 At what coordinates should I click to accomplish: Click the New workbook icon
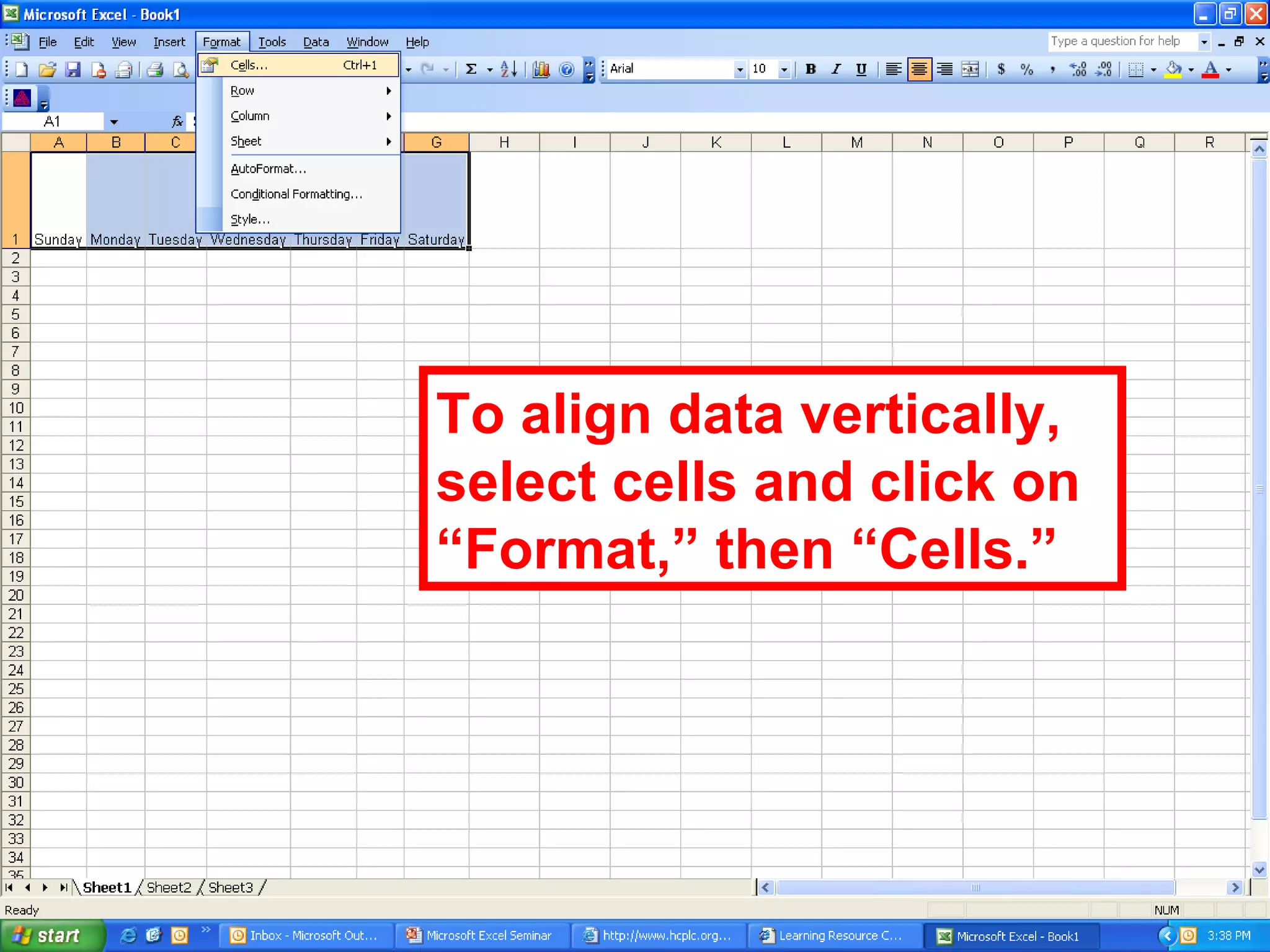(22, 69)
